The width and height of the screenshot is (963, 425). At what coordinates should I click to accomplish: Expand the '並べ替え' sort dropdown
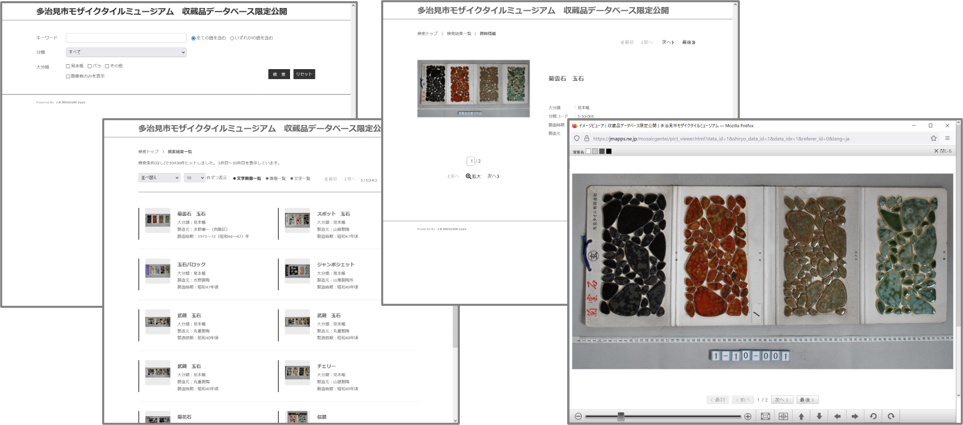tap(159, 178)
